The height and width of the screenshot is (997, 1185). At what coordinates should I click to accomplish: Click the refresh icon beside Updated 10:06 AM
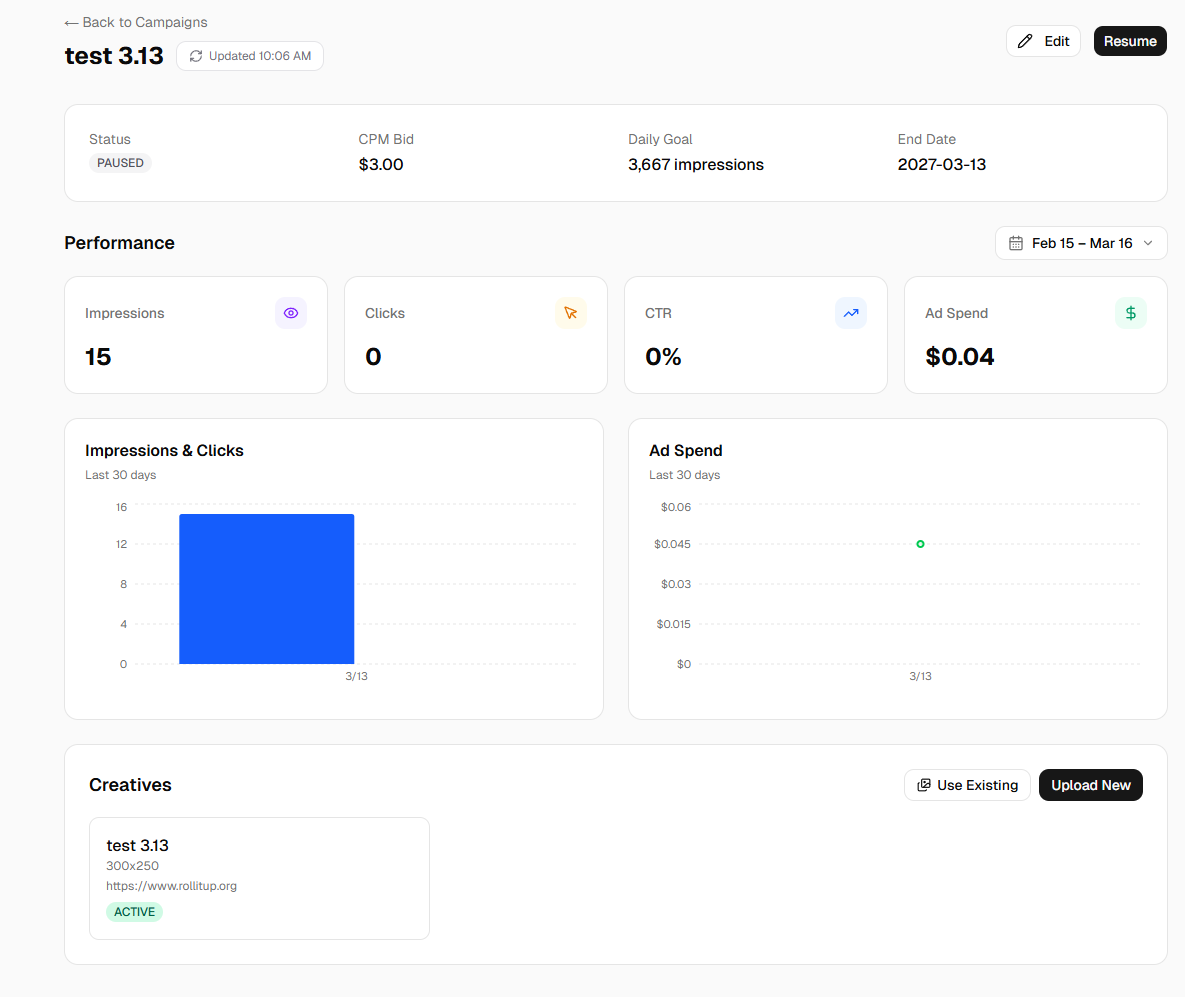[196, 56]
